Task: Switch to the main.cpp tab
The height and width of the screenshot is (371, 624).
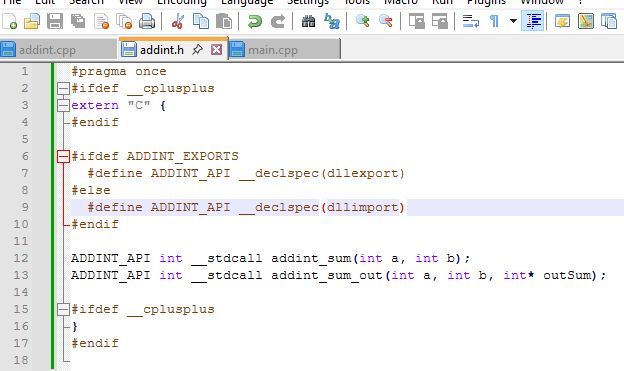Action: (285, 50)
